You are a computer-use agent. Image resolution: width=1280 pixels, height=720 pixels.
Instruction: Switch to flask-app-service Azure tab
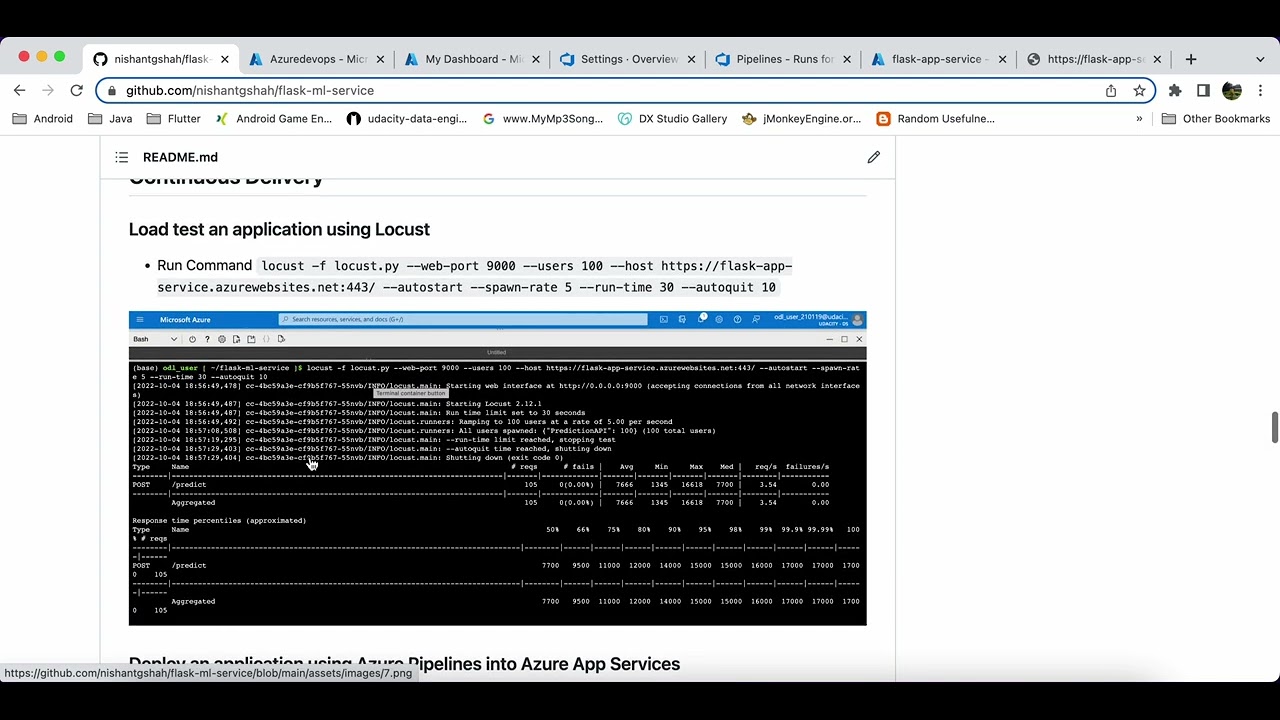tap(939, 59)
